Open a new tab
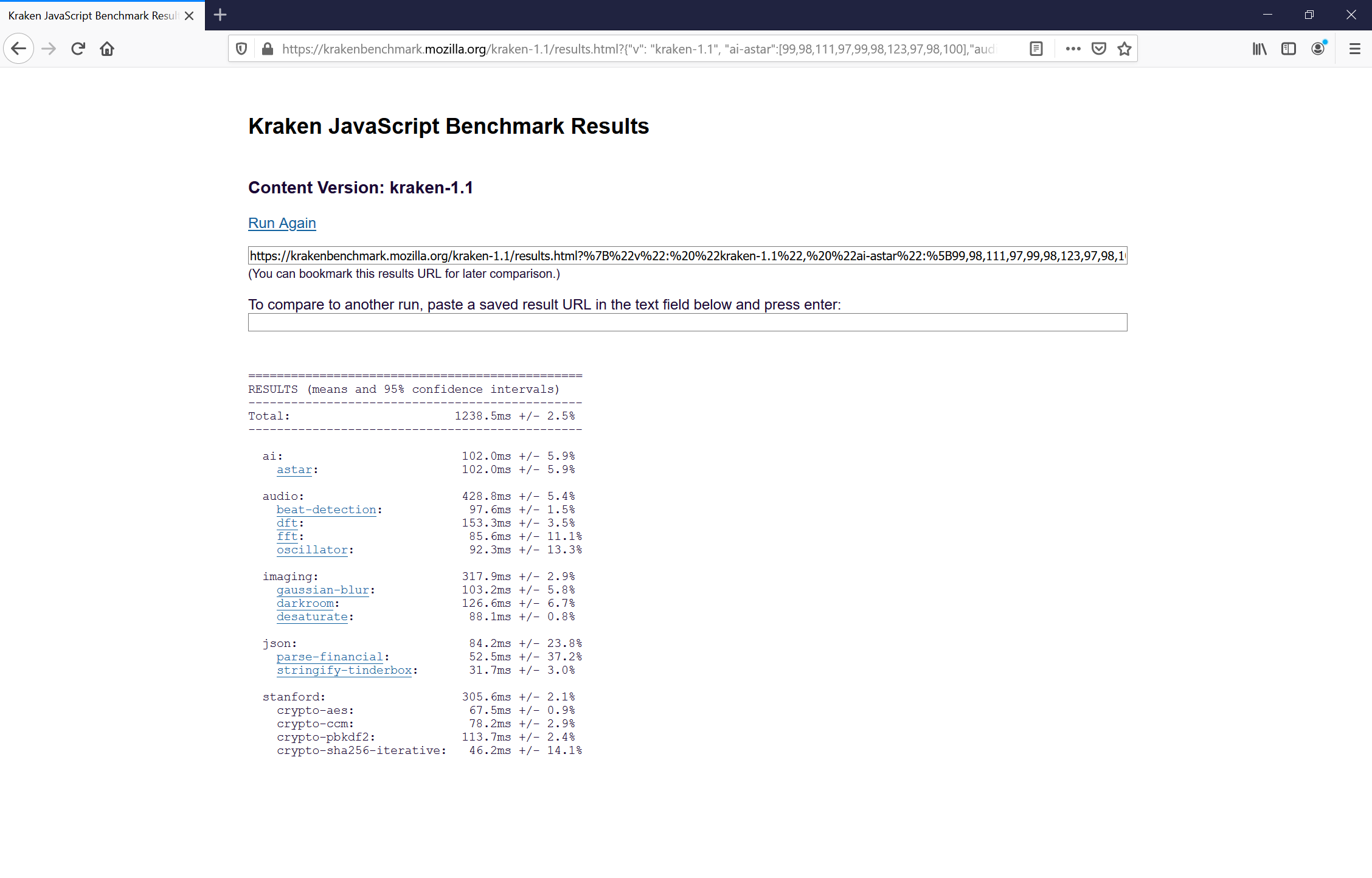The width and height of the screenshot is (1372, 878). (221, 15)
